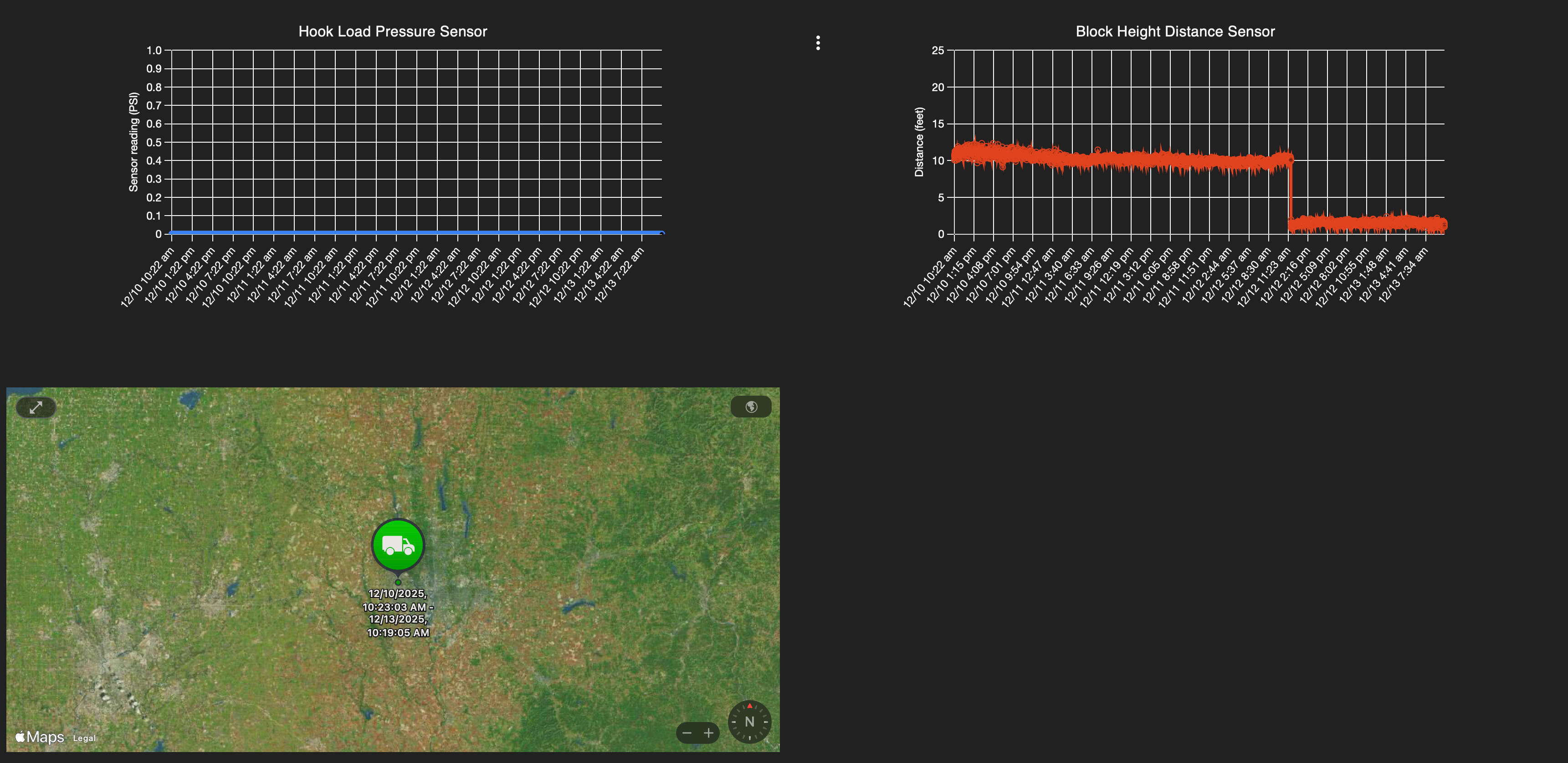Click the north compass control
The height and width of the screenshot is (763, 1568).
coord(749,722)
